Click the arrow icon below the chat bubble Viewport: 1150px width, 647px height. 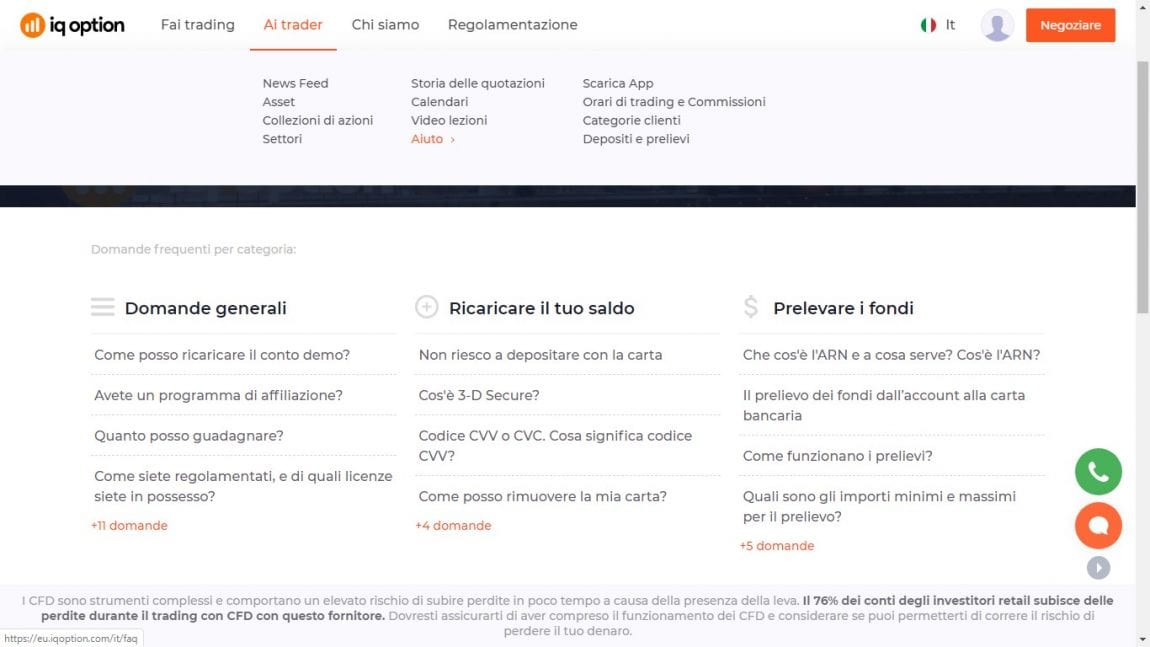(1098, 566)
